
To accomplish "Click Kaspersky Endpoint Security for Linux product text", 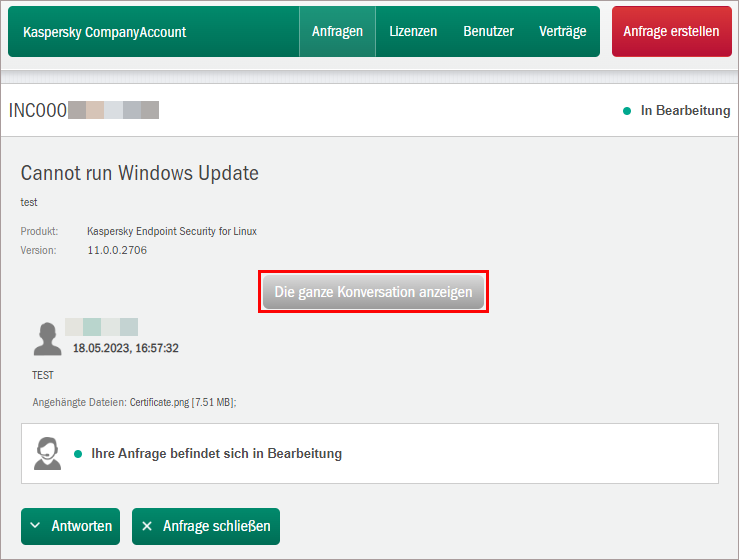I will (x=171, y=231).
